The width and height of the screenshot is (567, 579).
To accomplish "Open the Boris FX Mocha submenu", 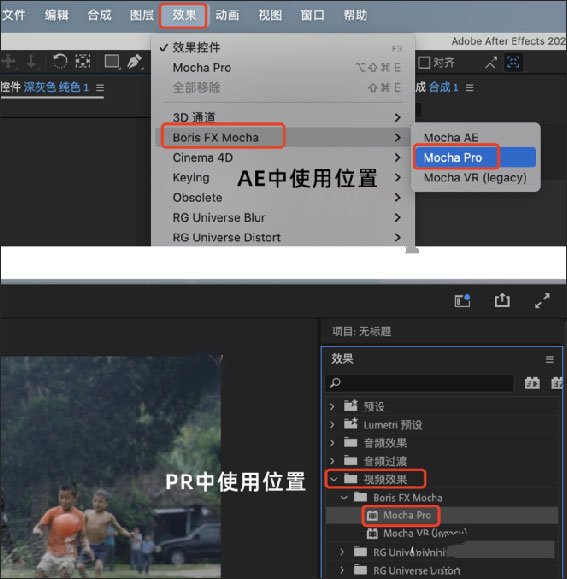I will click(283, 137).
